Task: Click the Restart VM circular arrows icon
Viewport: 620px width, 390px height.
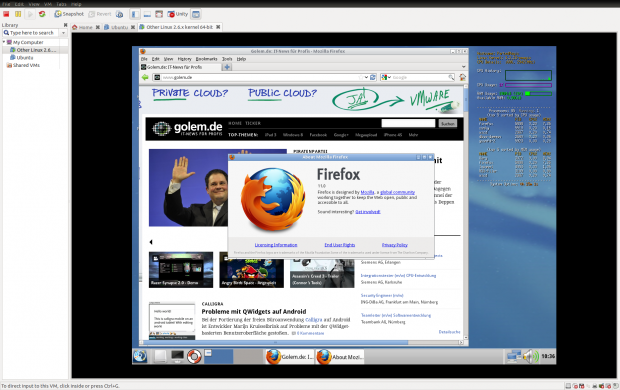Action: click(x=42, y=14)
